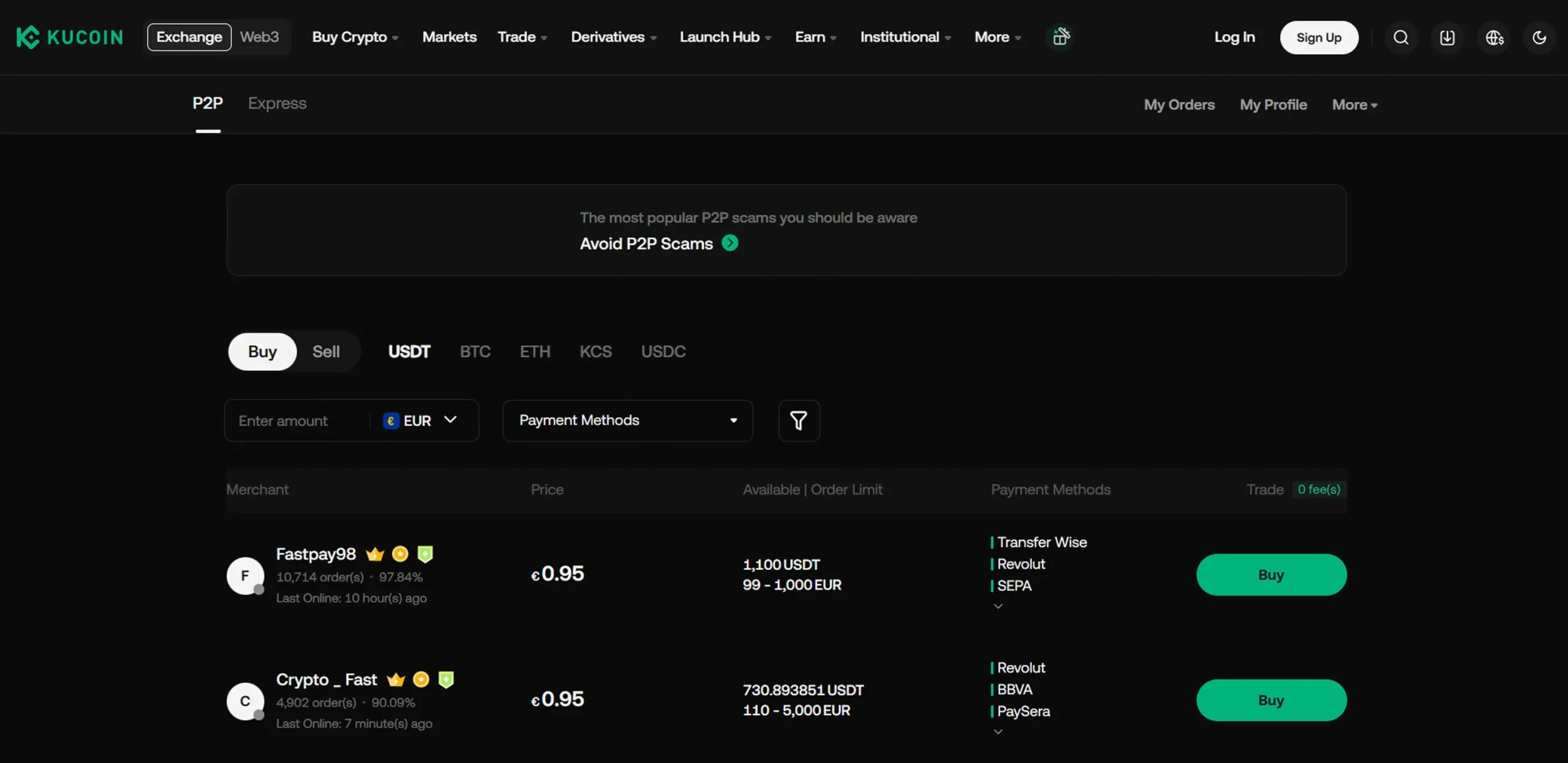Click the filter funnel icon

click(x=799, y=420)
